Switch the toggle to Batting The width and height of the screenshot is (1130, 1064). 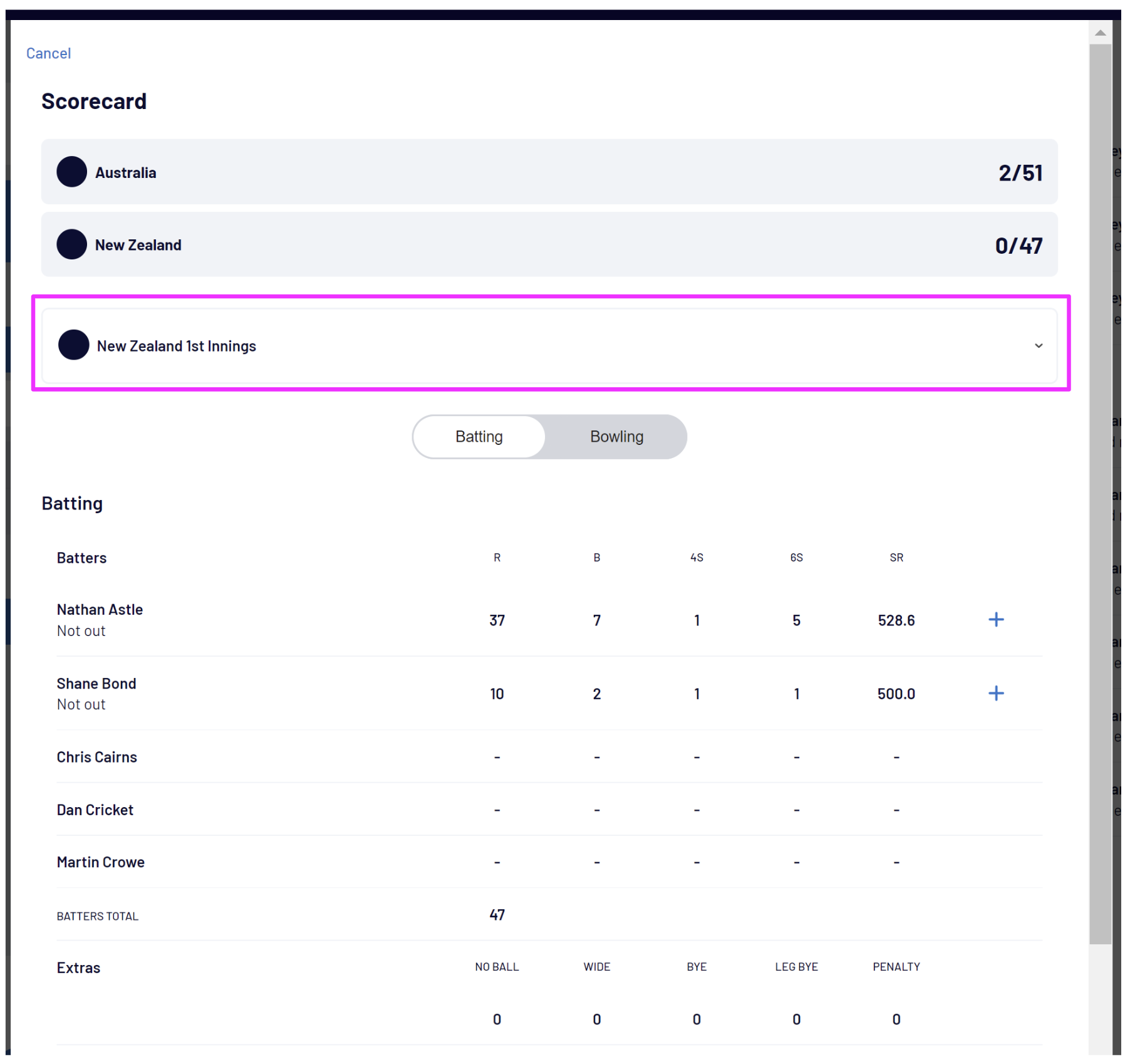(479, 437)
